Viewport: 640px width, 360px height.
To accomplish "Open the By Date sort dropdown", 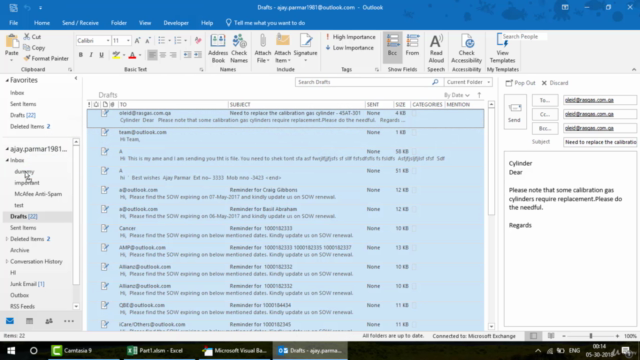I will 457,95.
